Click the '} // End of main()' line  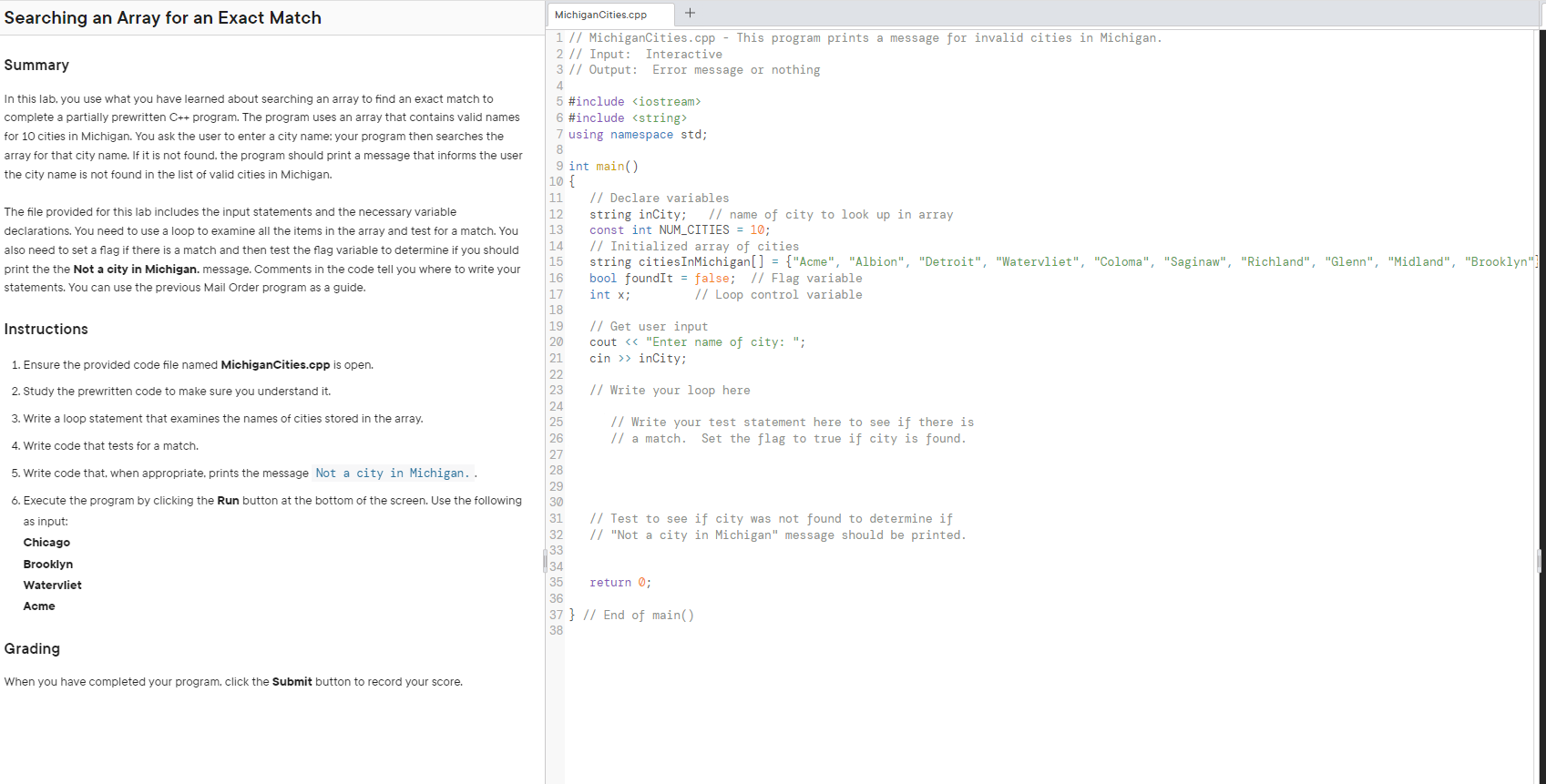pyautogui.click(x=631, y=616)
